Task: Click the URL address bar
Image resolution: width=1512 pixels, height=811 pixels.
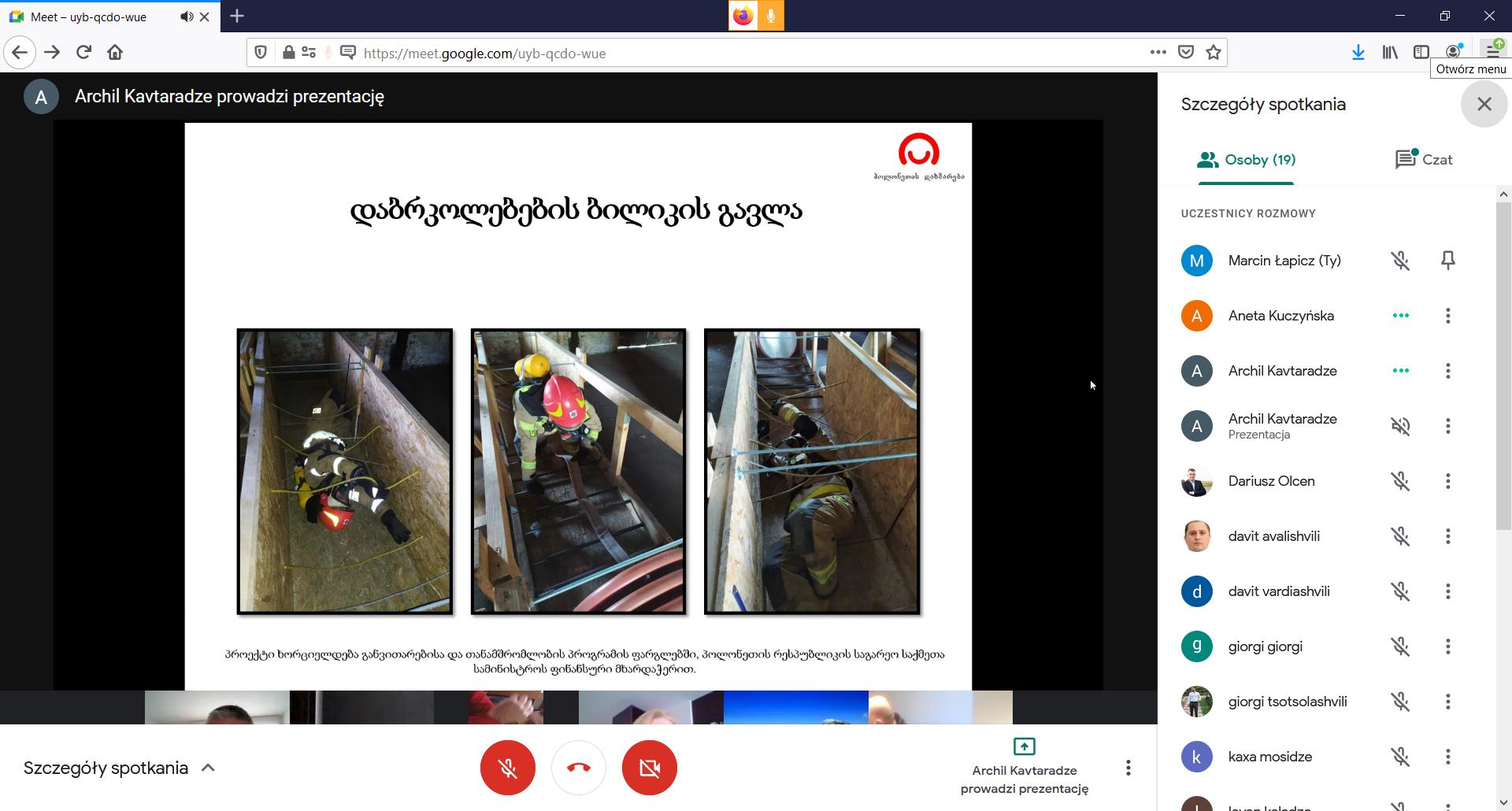Action: 709,53
